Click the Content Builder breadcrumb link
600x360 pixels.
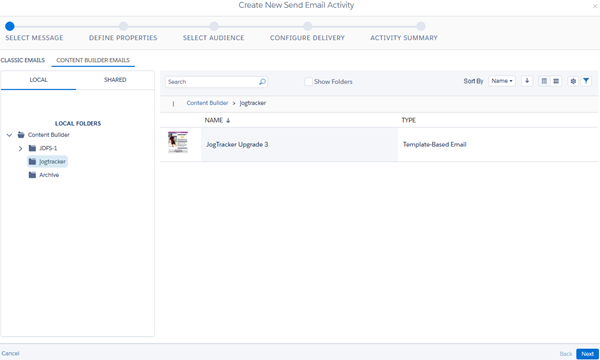207,103
